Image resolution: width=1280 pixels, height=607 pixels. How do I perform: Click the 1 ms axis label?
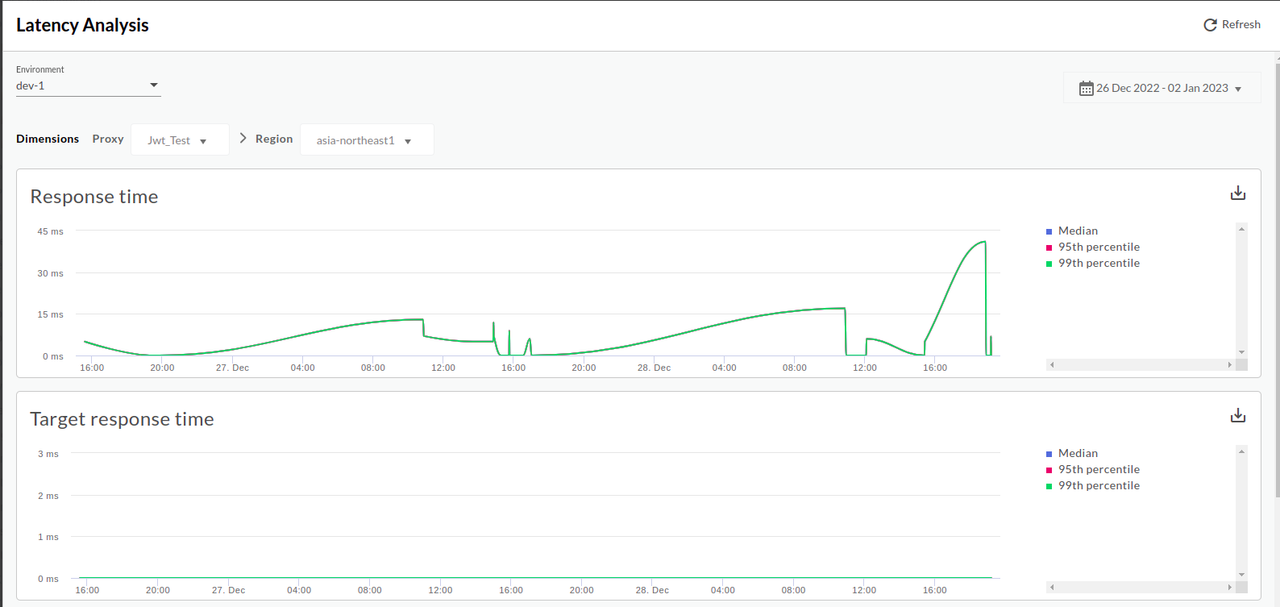tap(49, 537)
